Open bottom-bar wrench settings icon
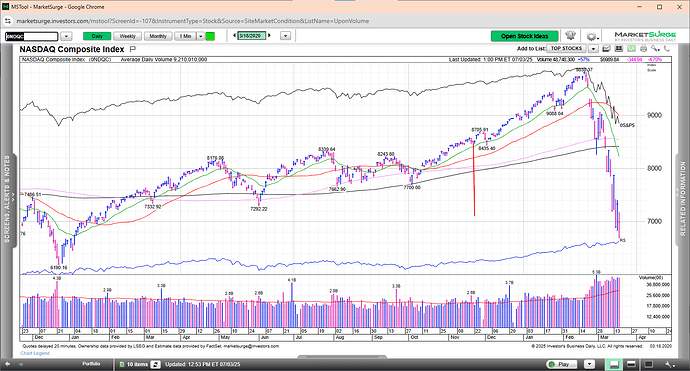This screenshot has width=690, height=371. coord(669,364)
